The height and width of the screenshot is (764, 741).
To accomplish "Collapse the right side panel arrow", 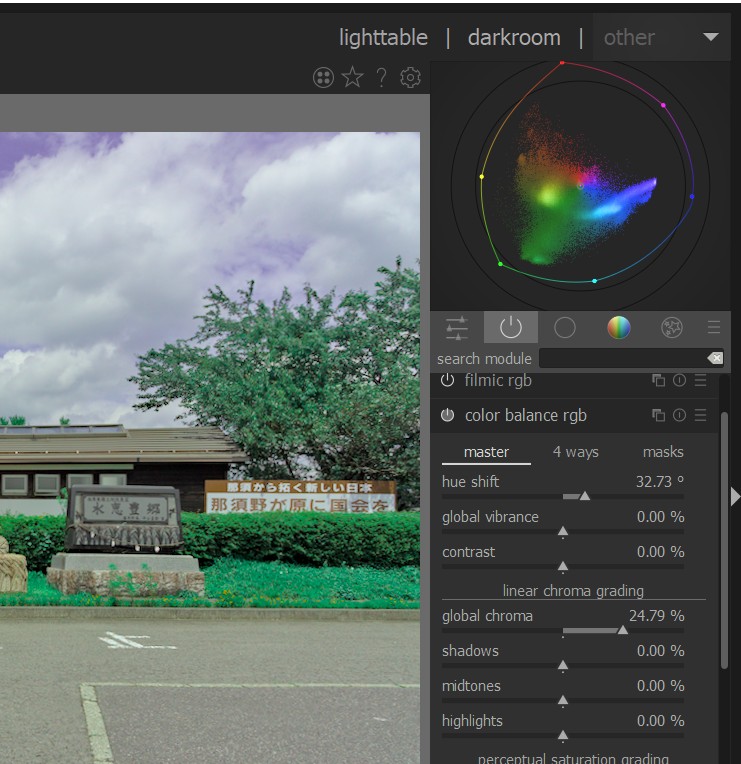I will click(x=735, y=497).
